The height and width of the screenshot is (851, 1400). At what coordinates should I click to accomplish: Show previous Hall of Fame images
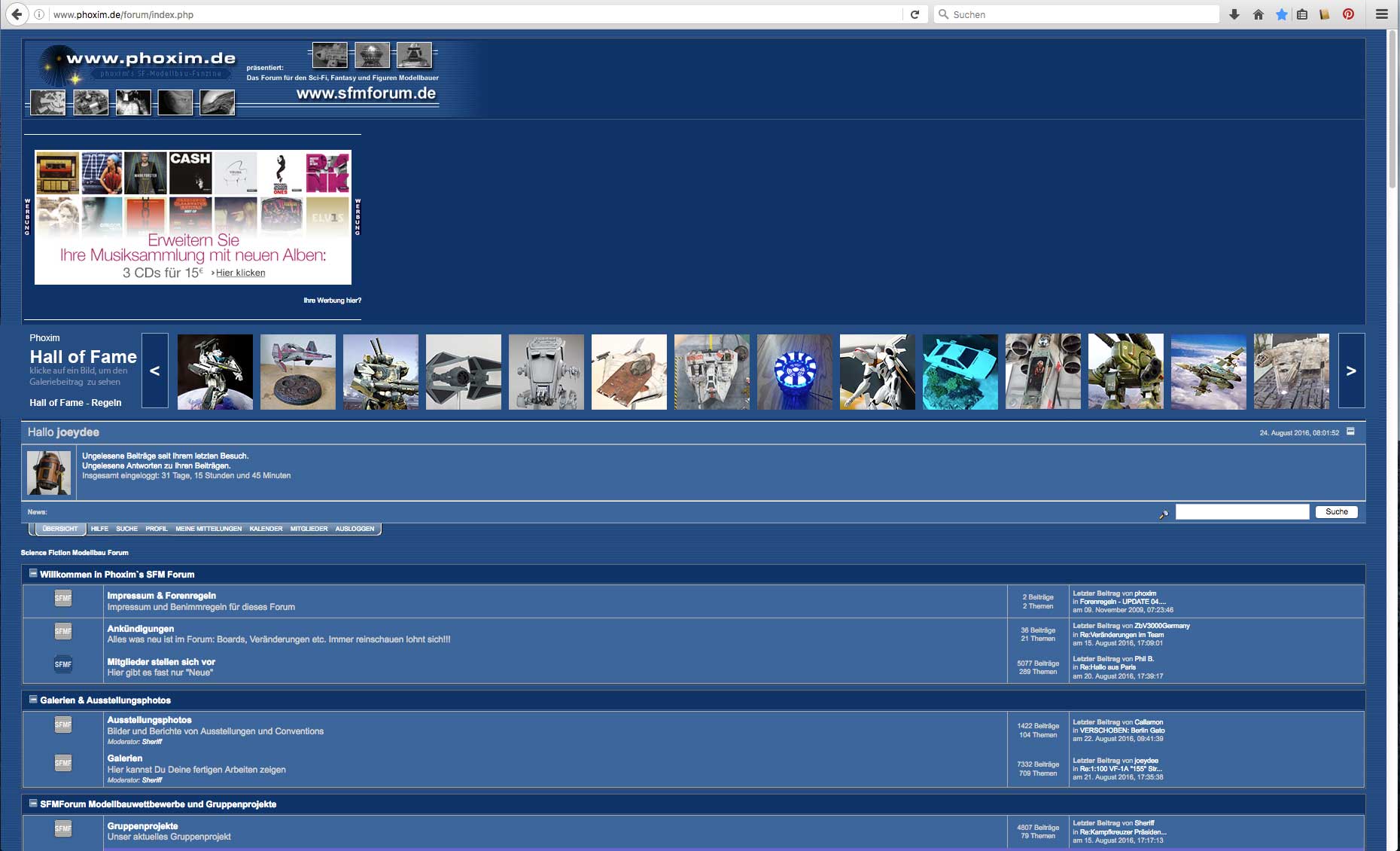point(155,371)
